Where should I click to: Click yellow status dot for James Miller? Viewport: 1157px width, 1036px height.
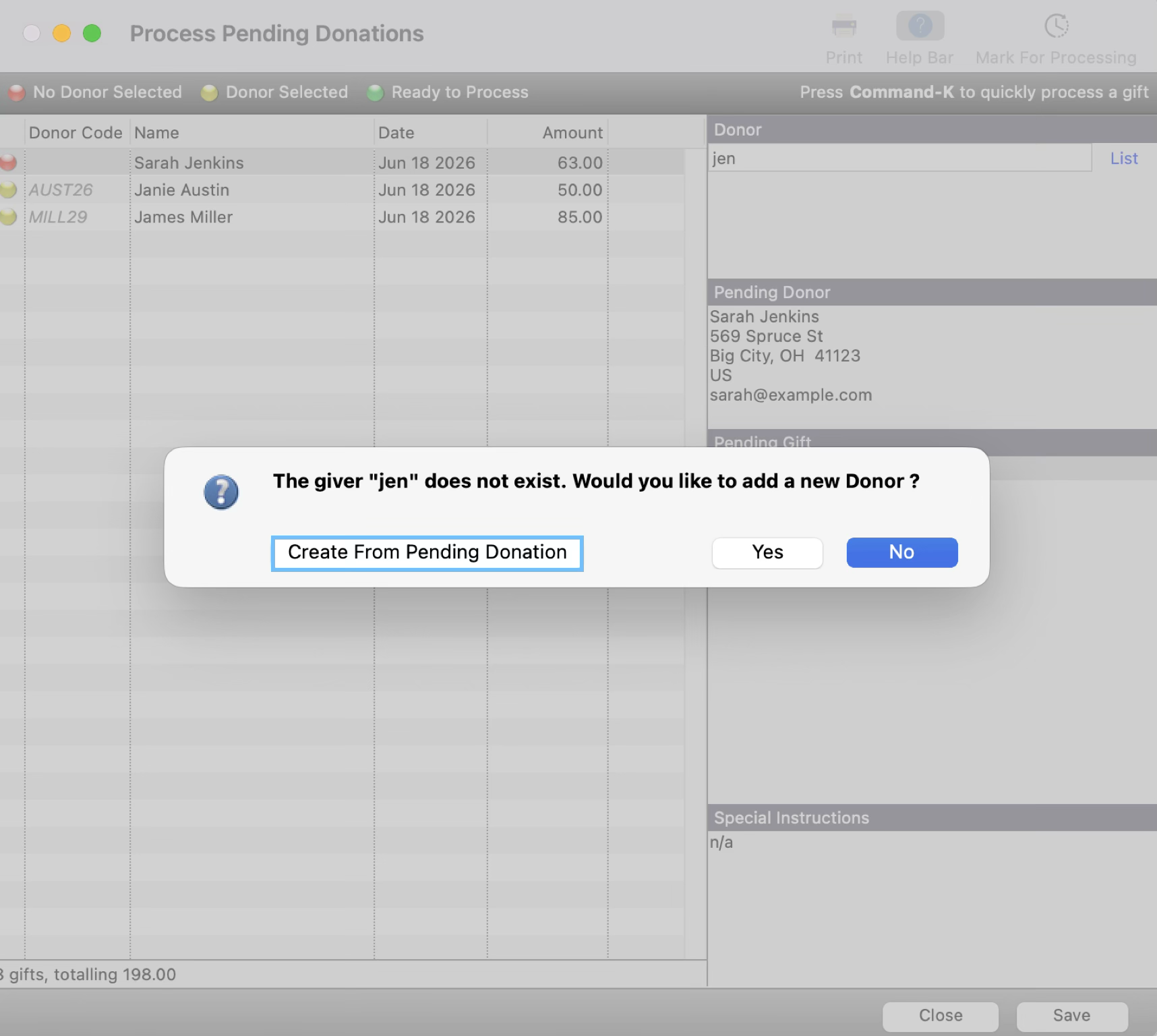[x=8, y=217]
